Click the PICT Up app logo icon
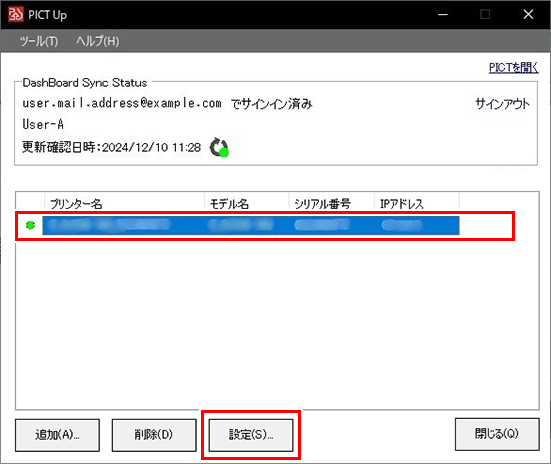The height and width of the screenshot is (464, 551). pyautogui.click(x=15, y=14)
